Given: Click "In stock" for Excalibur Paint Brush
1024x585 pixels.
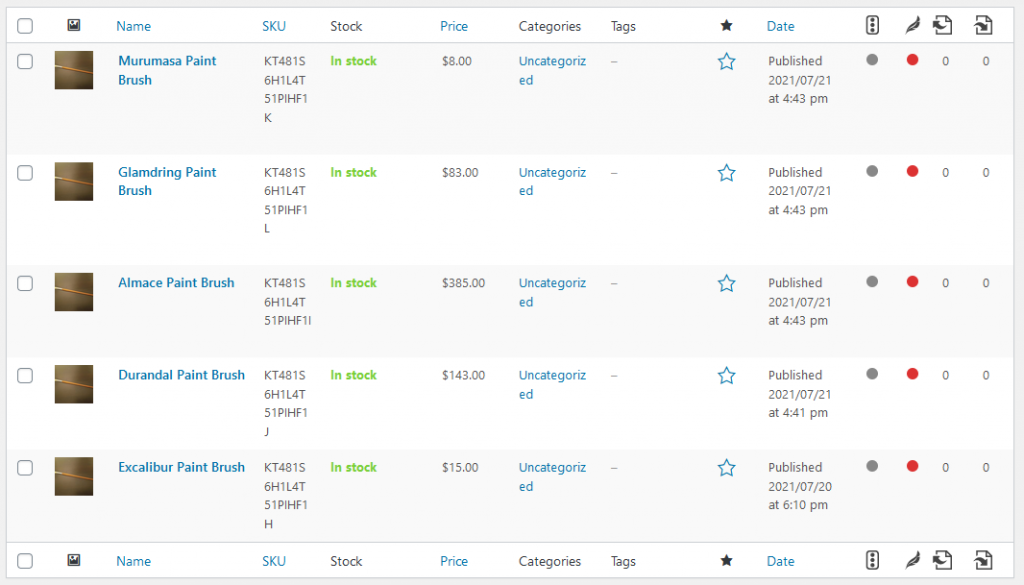Looking at the screenshot, I should [x=353, y=467].
